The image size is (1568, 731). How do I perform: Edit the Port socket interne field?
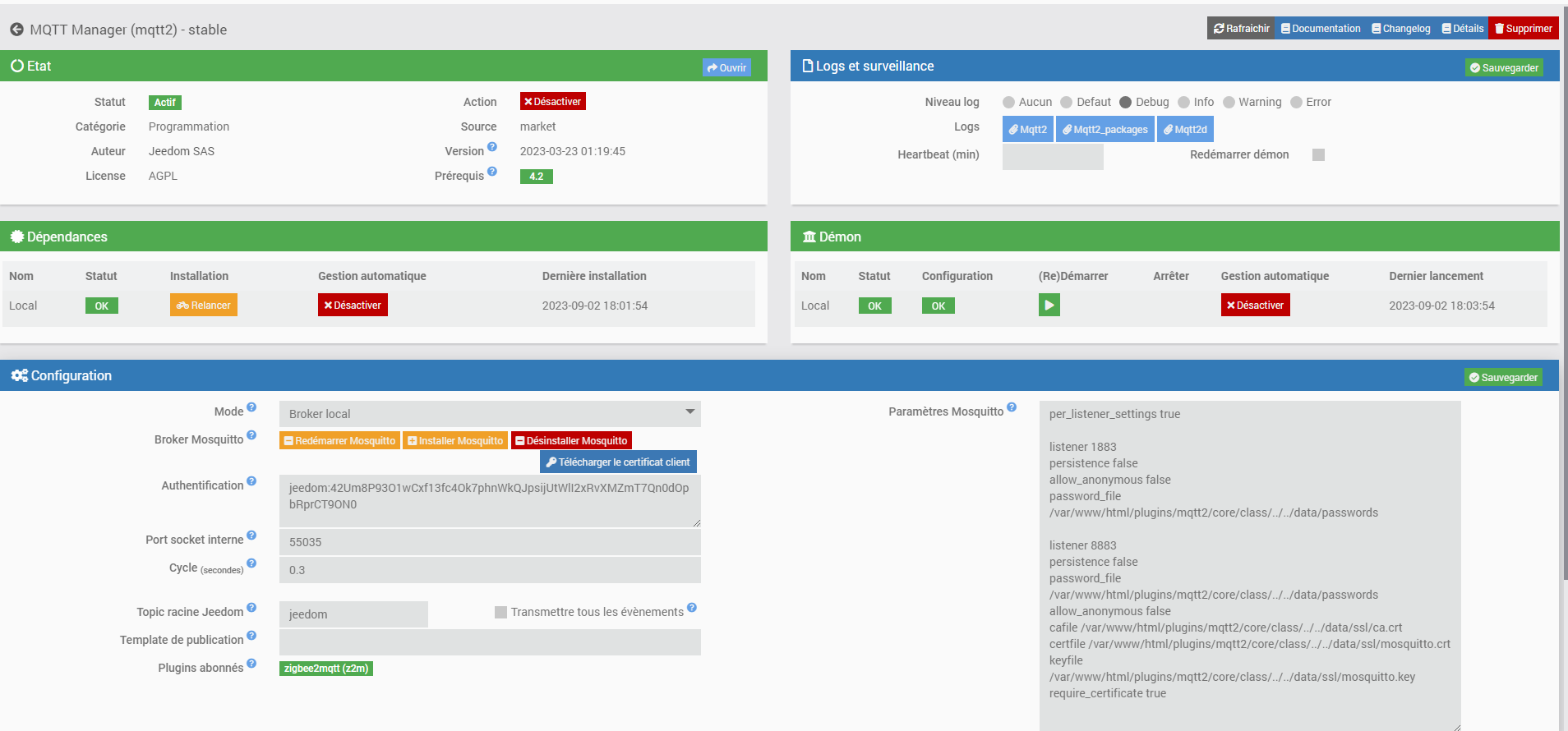tap(490, 542)
